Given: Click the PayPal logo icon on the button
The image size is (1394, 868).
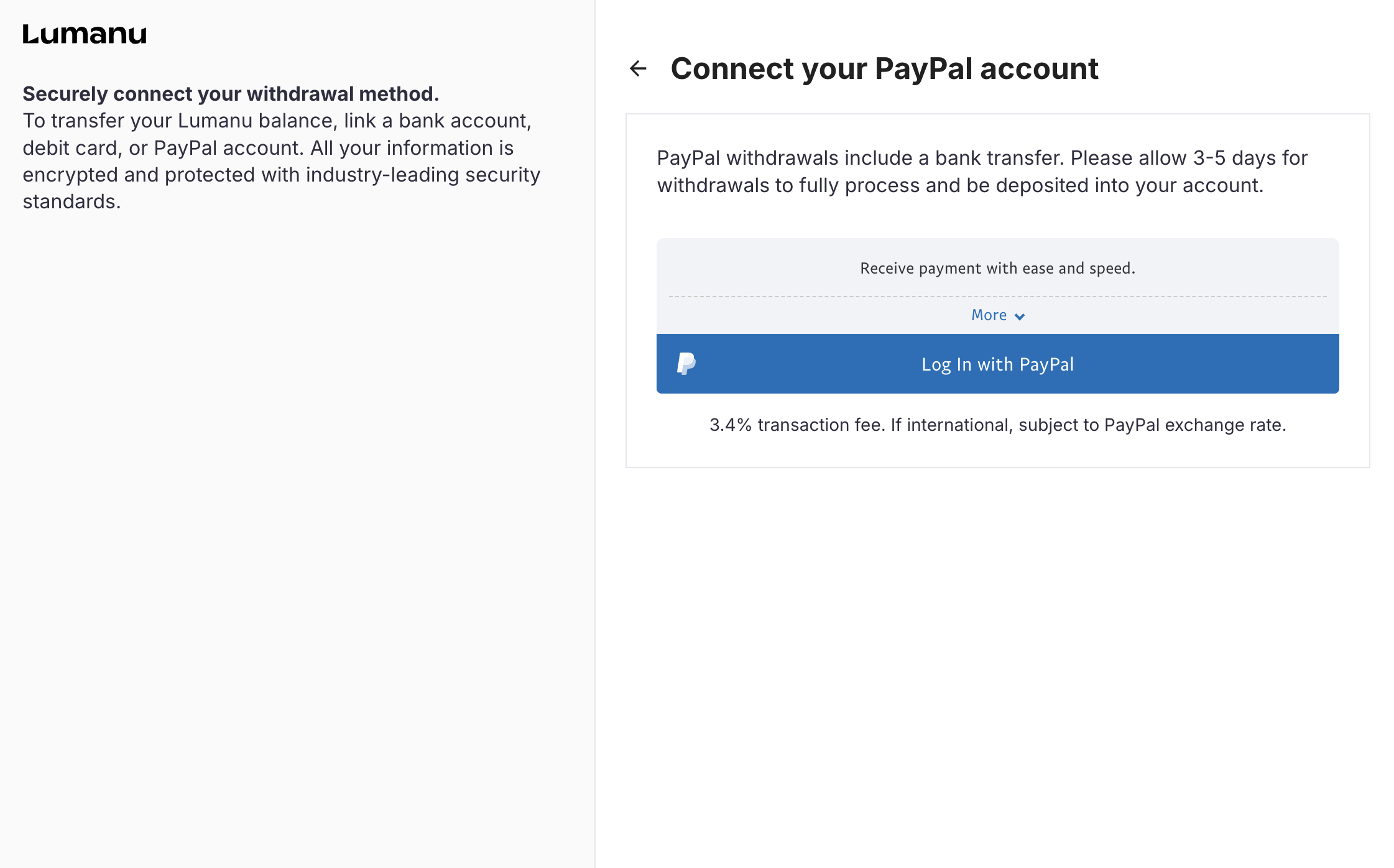Looking at the screenshot, I should [x=686, y=364].
